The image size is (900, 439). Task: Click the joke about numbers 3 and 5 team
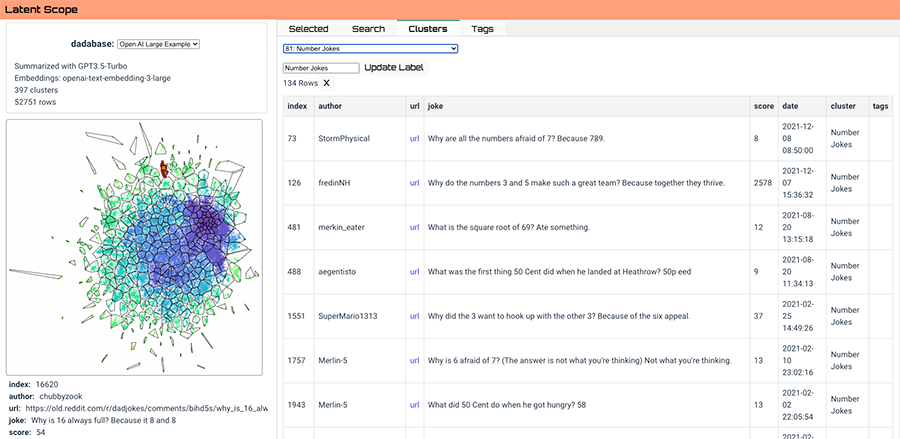[x=585, y=183]
